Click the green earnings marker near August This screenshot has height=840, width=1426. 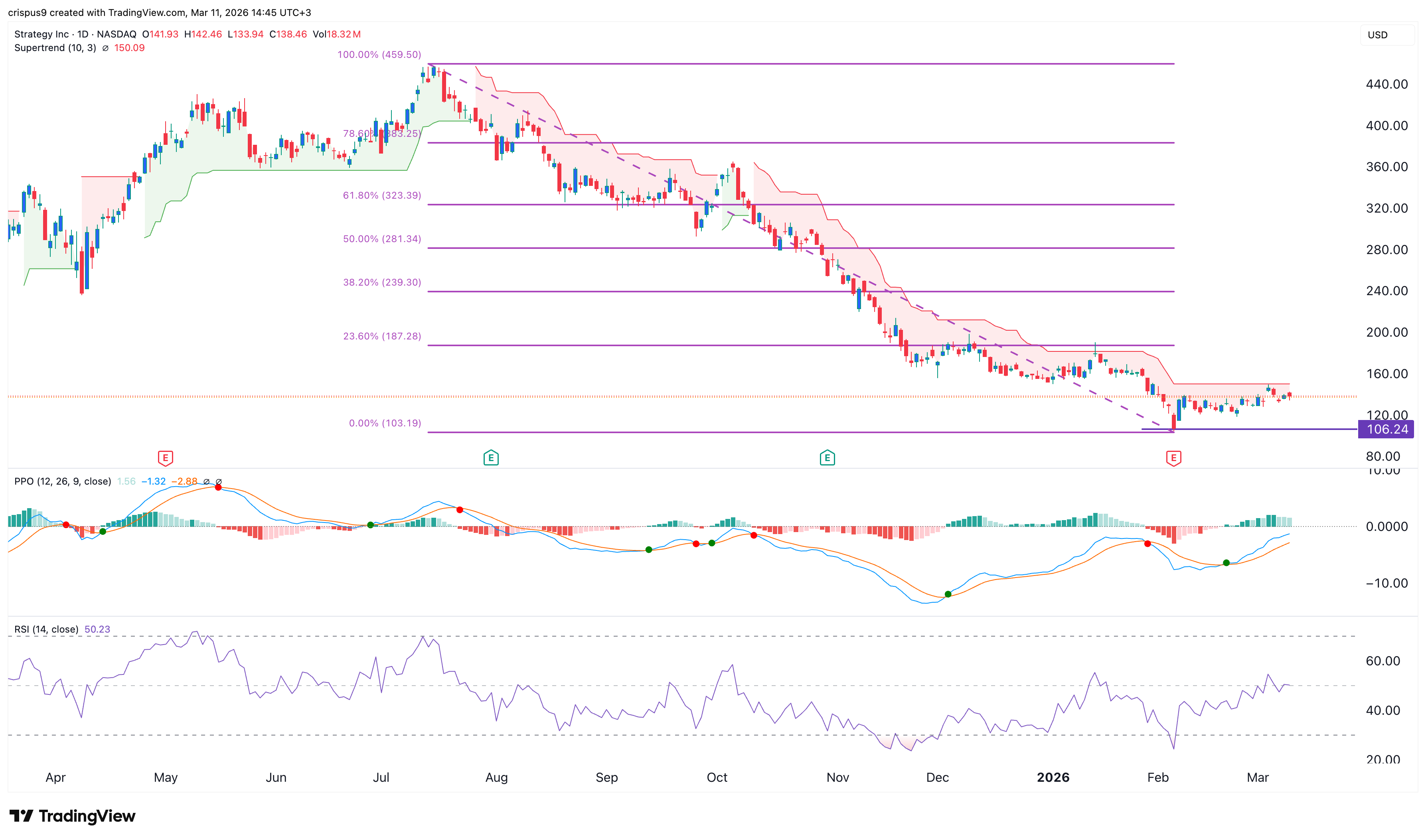[x=491, y=458]
